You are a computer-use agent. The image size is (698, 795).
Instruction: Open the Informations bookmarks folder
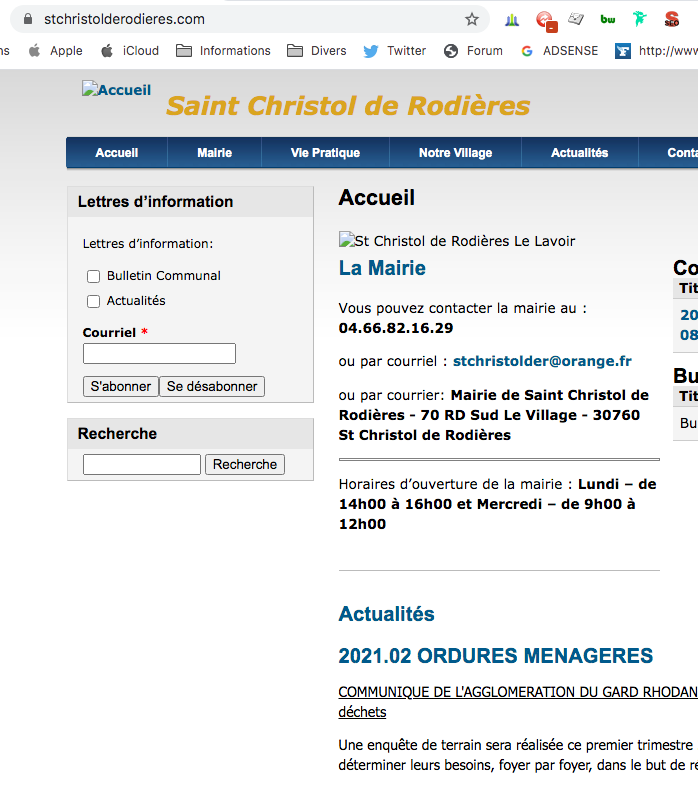pyautogui.click(x=223, y=51)
